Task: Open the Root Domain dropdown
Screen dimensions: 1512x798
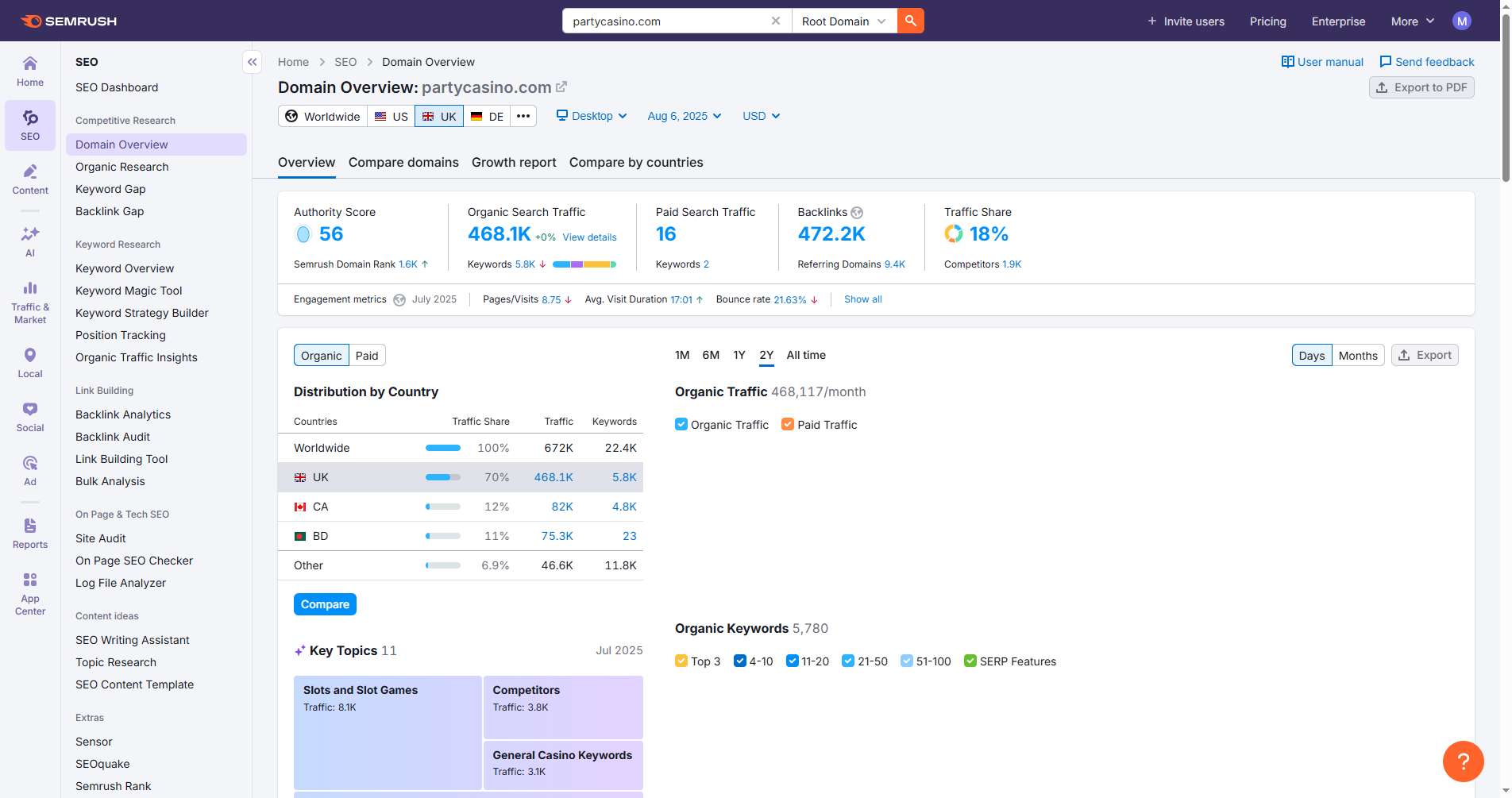Action: [843, 21]
